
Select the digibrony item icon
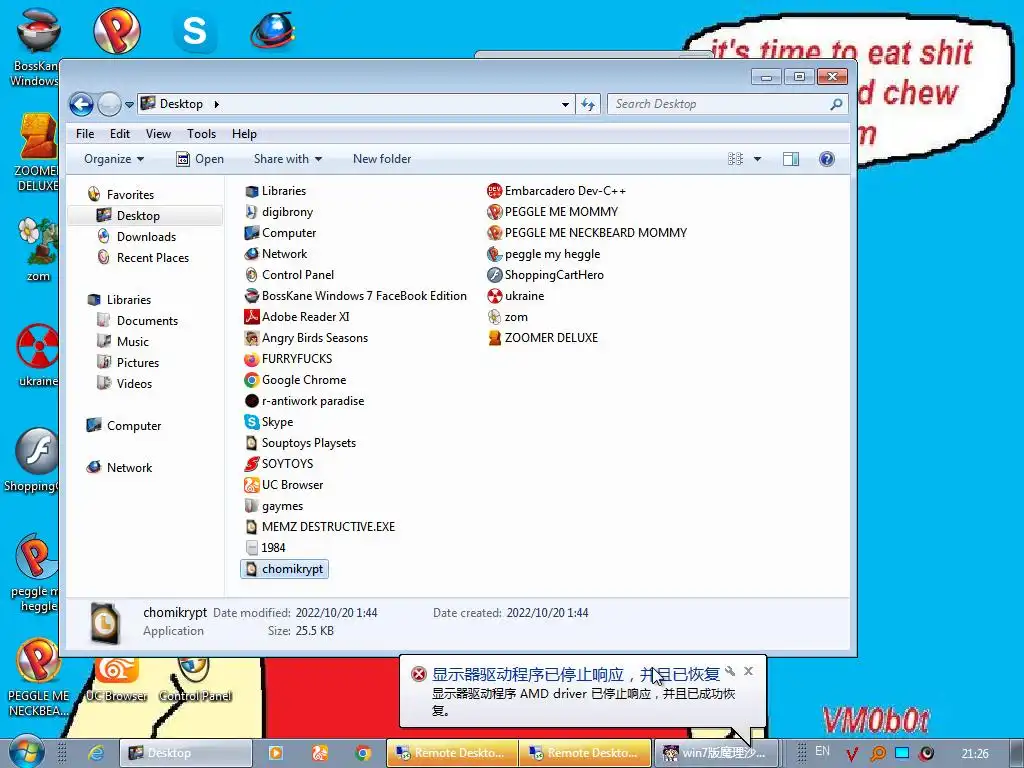251,212
